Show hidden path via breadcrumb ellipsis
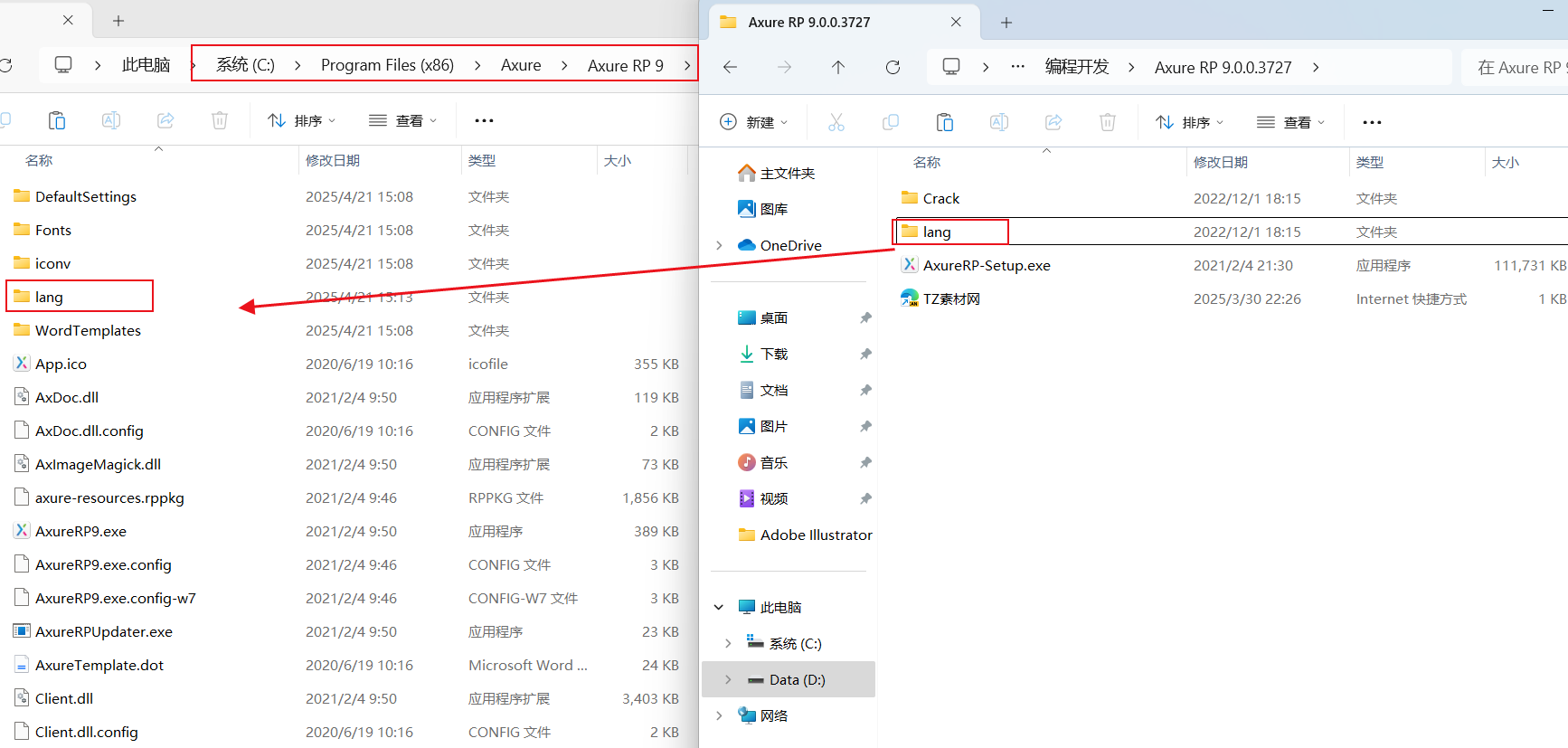 point(1017,67)
